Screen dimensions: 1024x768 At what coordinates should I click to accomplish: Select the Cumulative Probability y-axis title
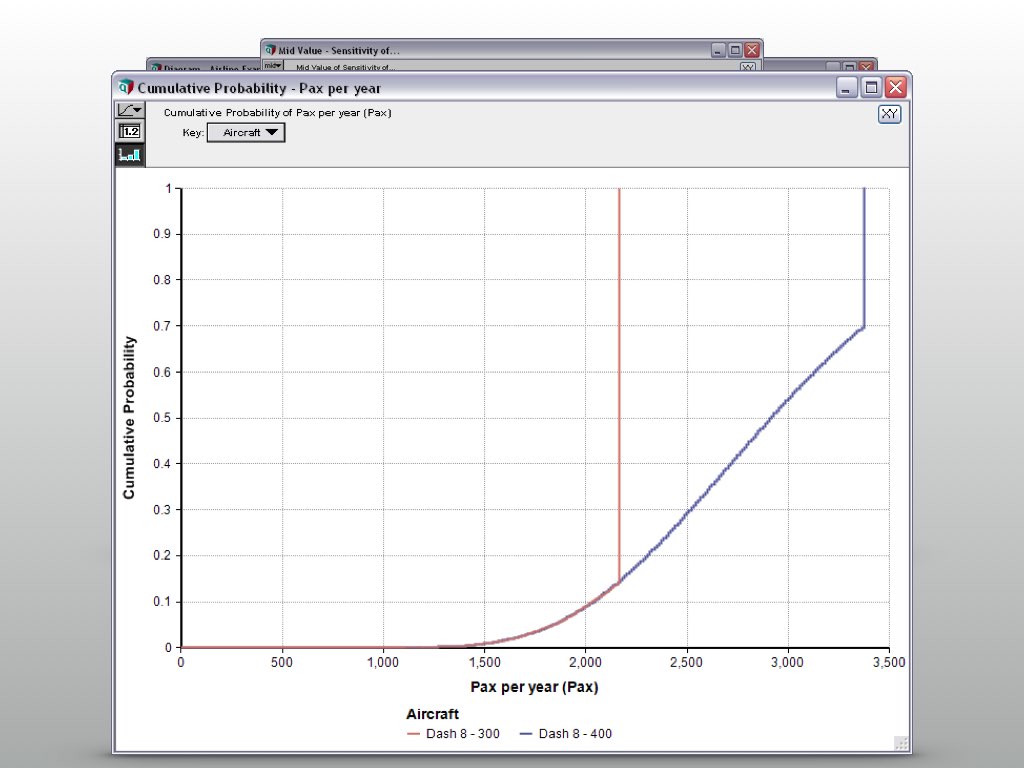tap(129, 418)
